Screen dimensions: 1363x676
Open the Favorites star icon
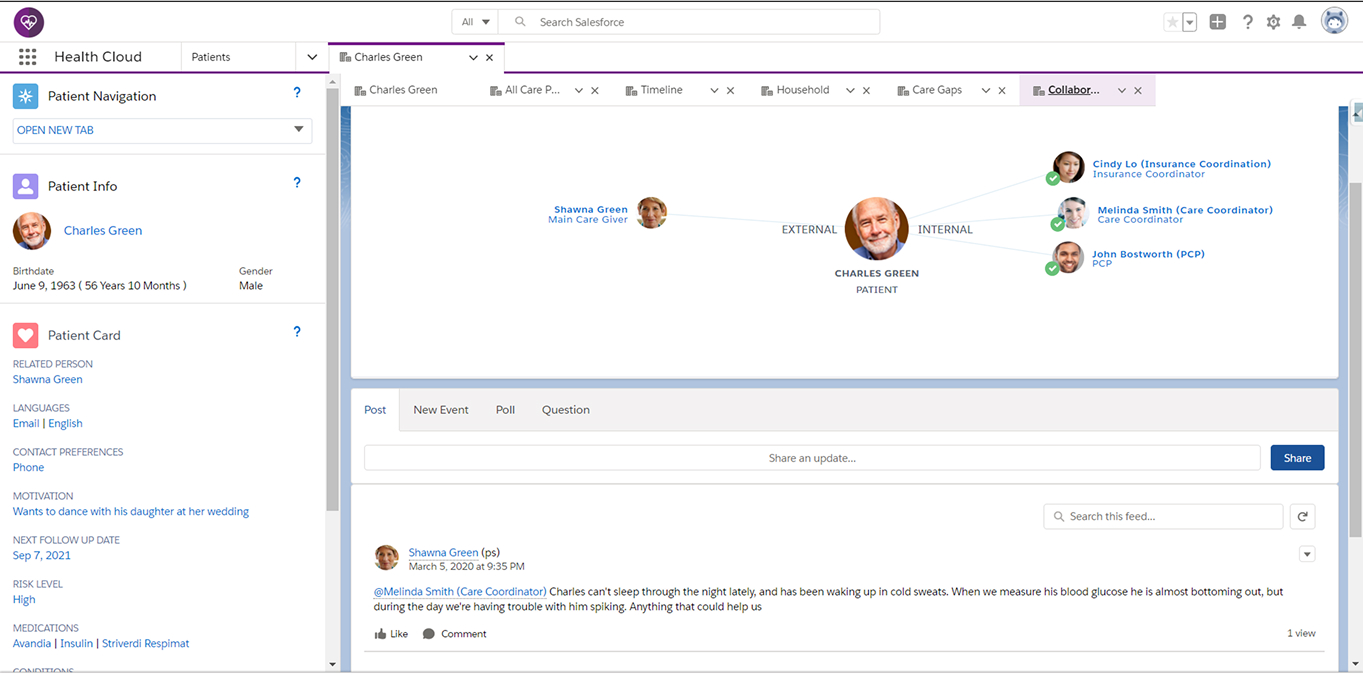tap(1172, 22)
